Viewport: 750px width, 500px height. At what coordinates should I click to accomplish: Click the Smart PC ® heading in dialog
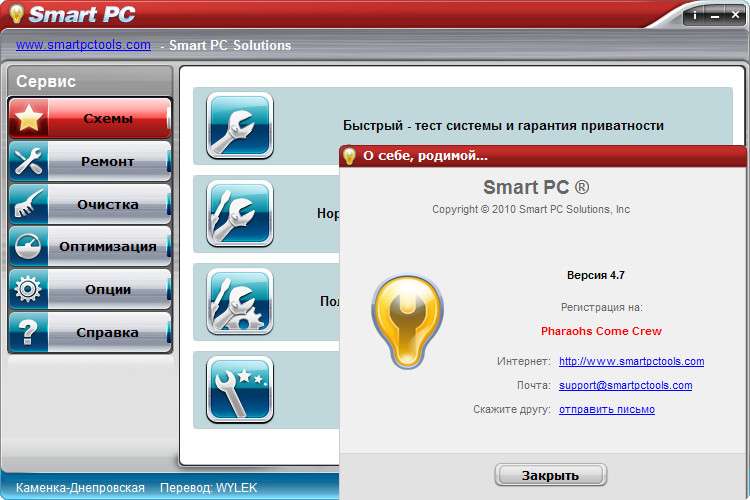tap(536, 187)
